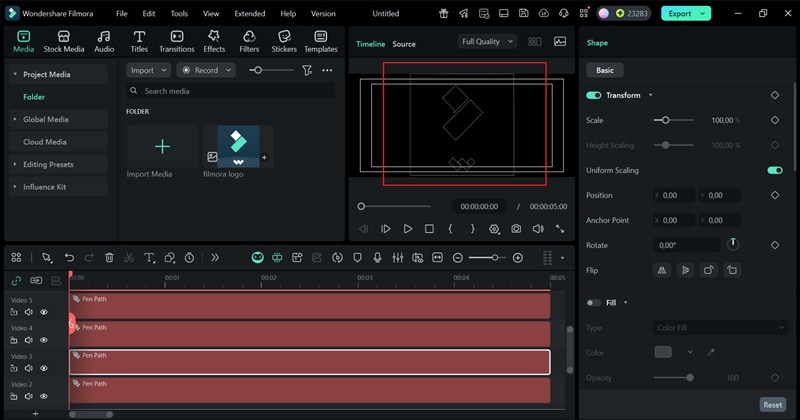Hide the Video 4 track
800x420 pixels.
click(x=44, y=340)
